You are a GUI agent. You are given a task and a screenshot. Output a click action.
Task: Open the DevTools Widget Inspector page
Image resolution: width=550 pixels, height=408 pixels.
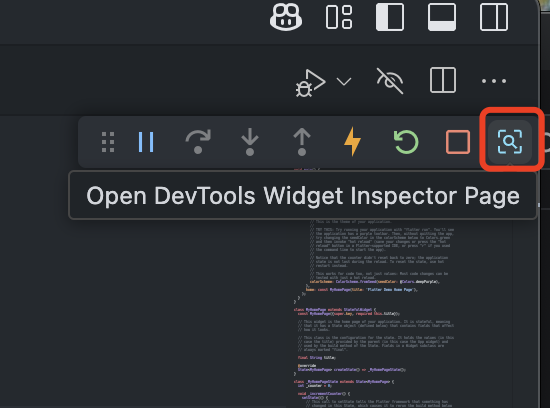click(510, 142)
